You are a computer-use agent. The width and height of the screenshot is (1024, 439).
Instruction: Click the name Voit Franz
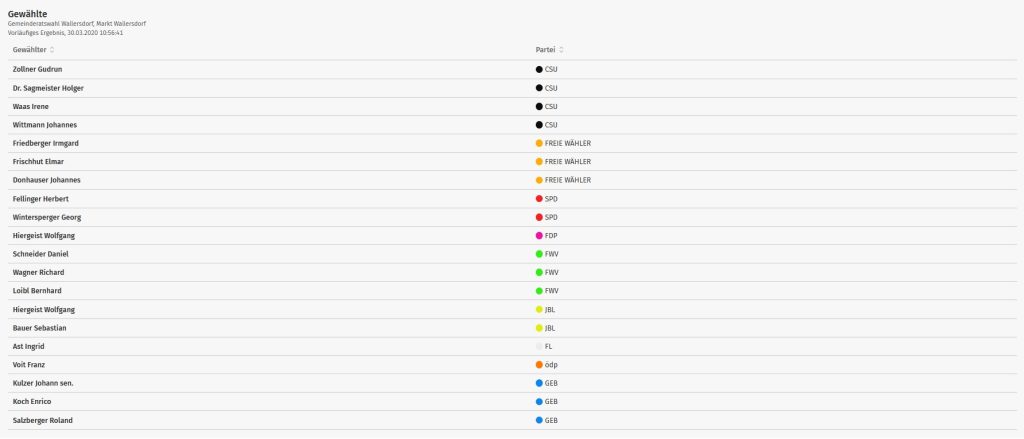click(x=29, y=365)
